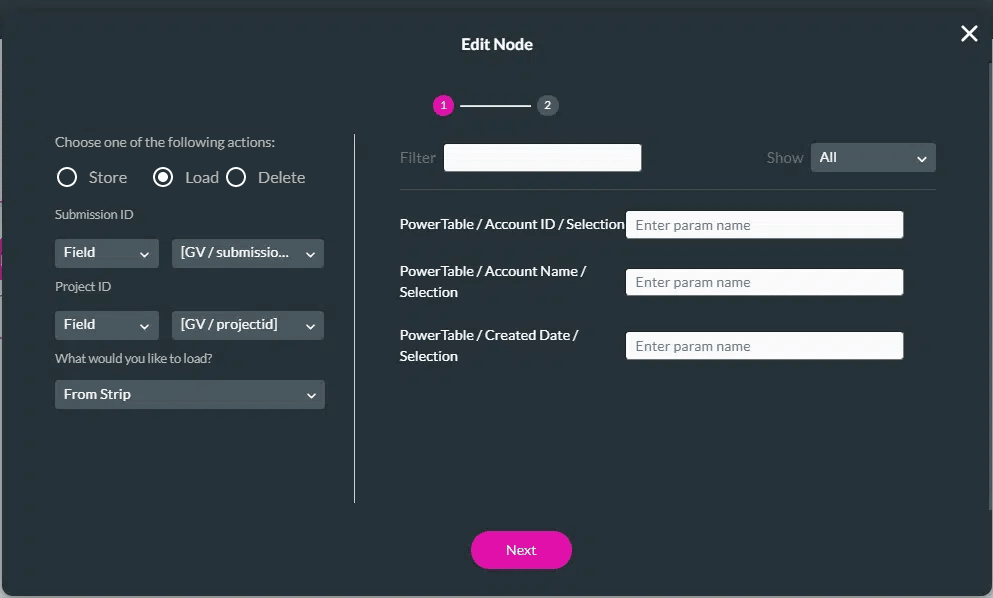
Task: Go to step 1 indicator
Action: (443, 105)
